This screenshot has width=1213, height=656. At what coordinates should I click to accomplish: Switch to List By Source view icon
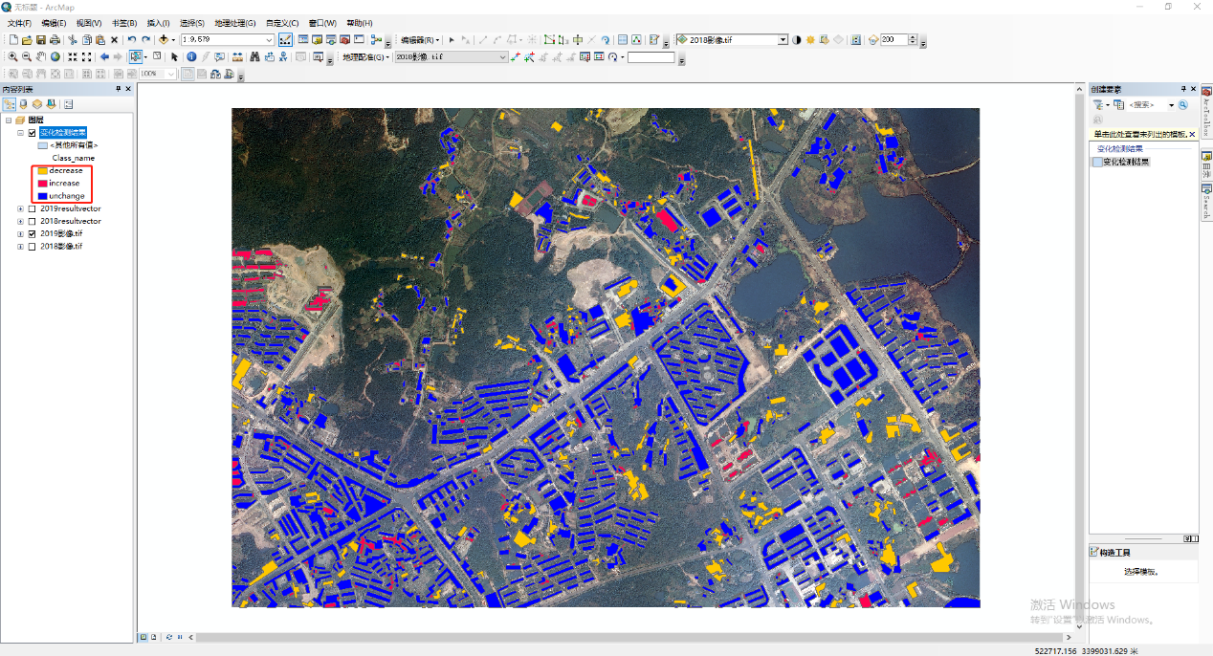click(x=22, y=104)
